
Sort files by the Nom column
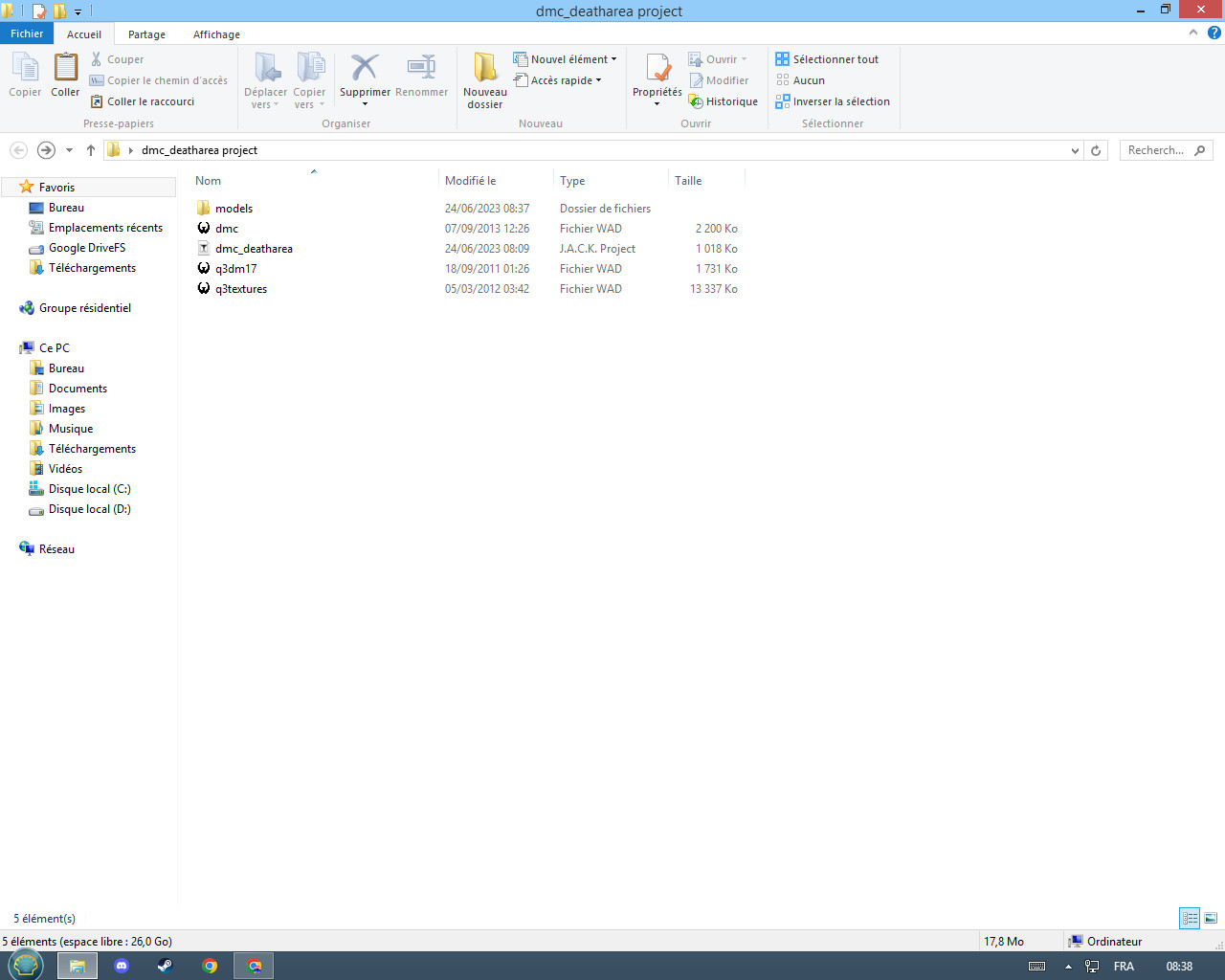pyautogui.click(x=313, y=180)
